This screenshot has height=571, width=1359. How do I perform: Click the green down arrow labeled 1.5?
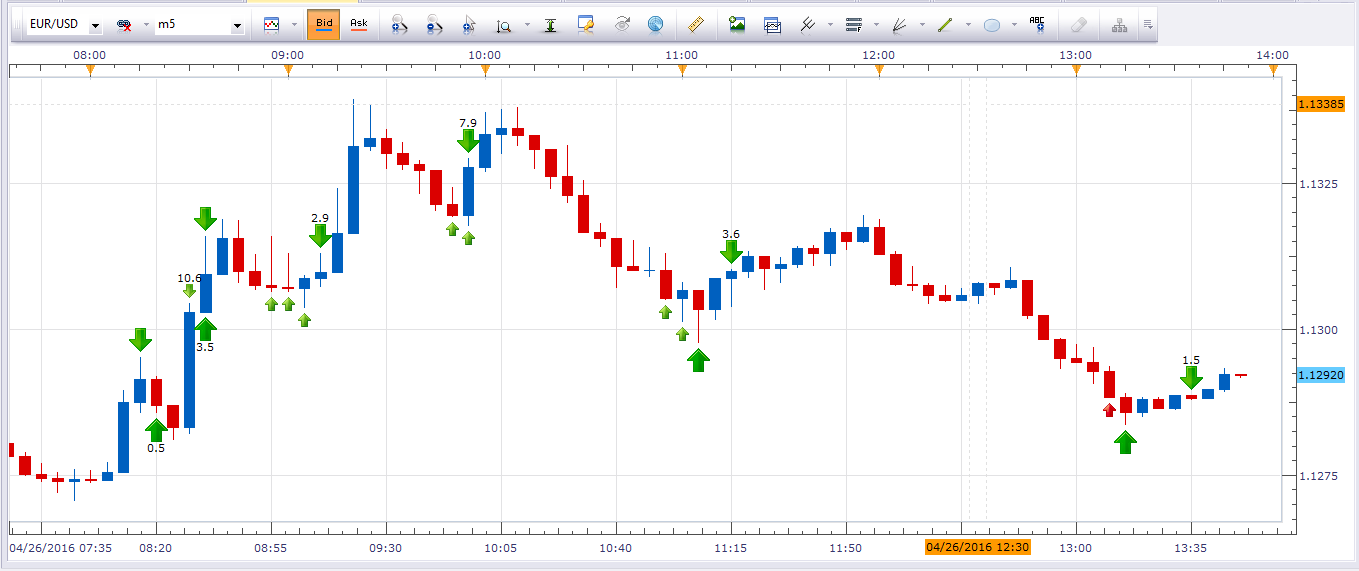1190,378
